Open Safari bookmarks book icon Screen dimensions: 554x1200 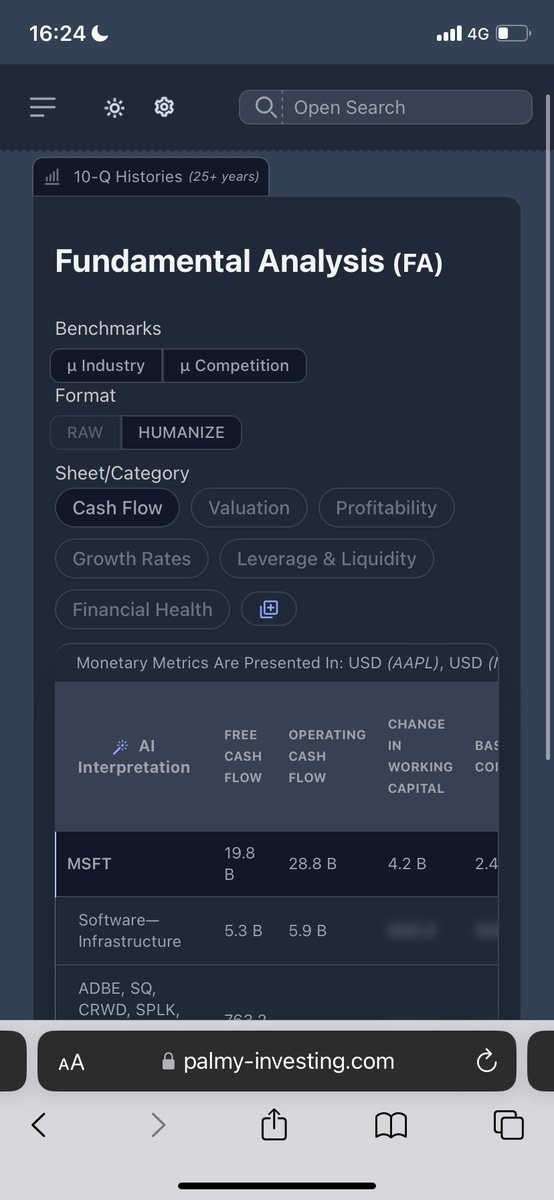click(x=391, y=1126)
